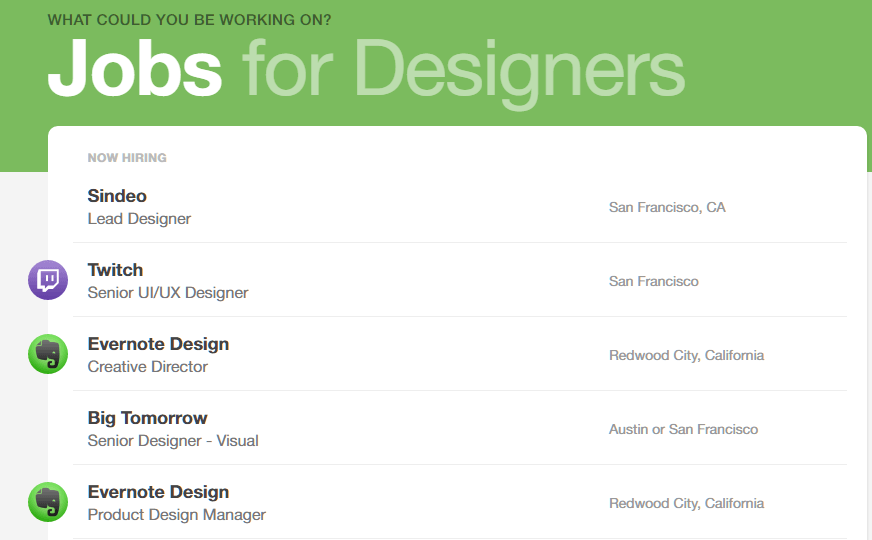Screen dimensions: 872x540
Task: Select the Senior Designer - Visual role
Action: click(173, 440)
